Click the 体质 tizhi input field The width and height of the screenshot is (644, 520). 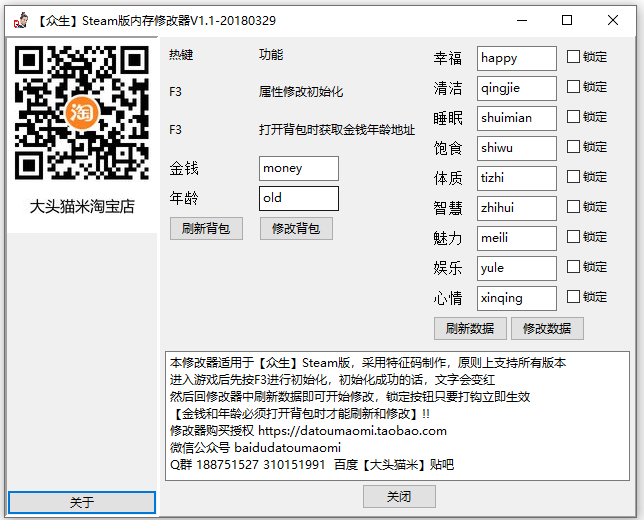coord(517,178)
